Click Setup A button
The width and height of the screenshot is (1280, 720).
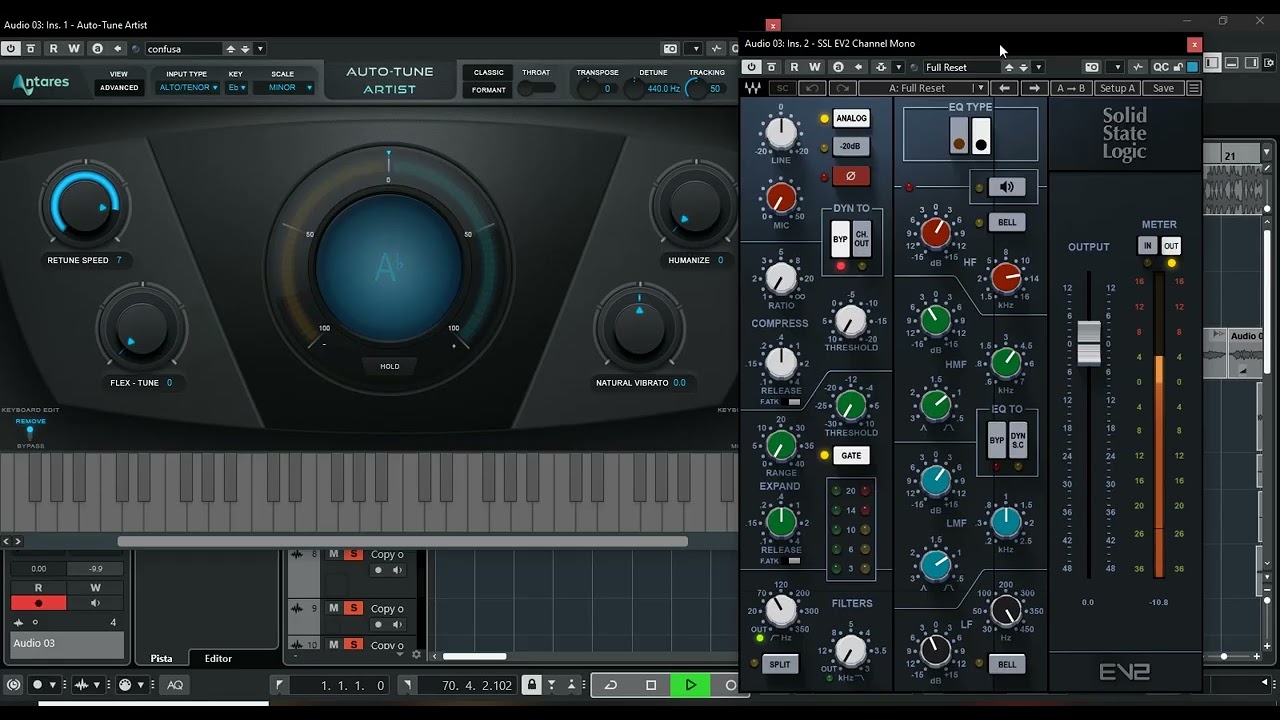(x=1118, y=88)
